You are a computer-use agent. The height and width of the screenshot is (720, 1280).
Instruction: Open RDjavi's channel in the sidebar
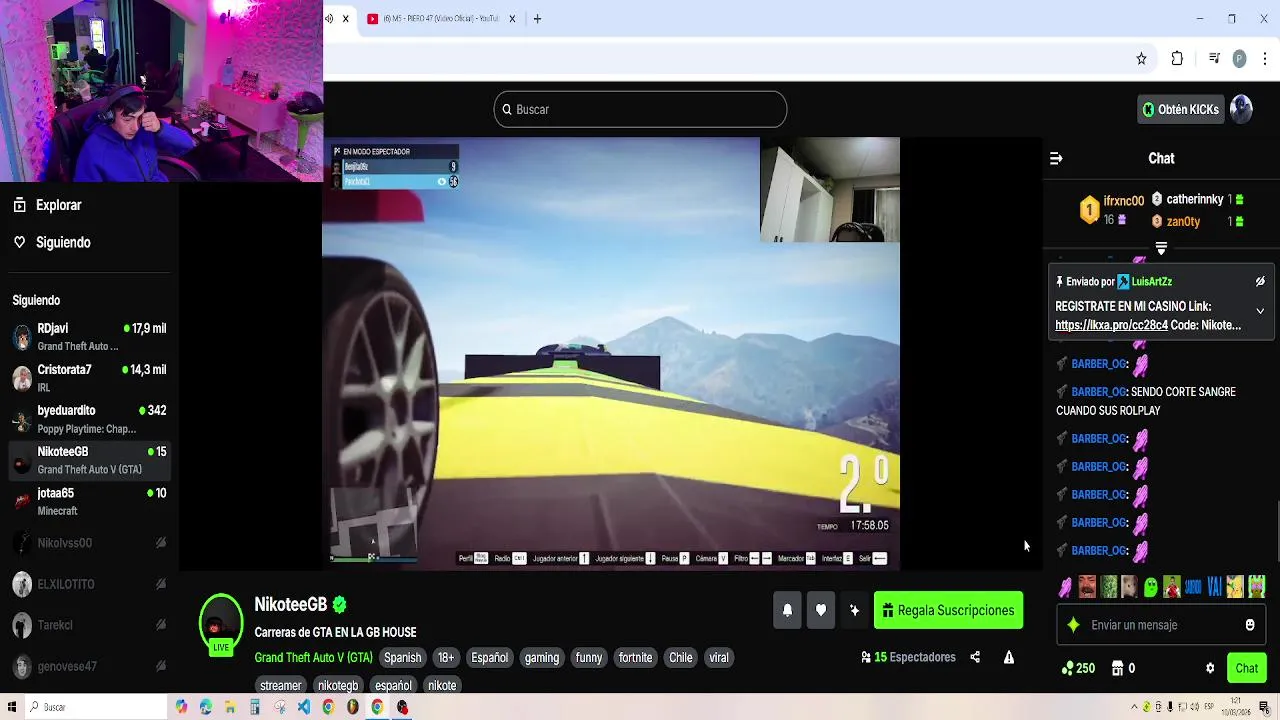(x=89, y=337)
